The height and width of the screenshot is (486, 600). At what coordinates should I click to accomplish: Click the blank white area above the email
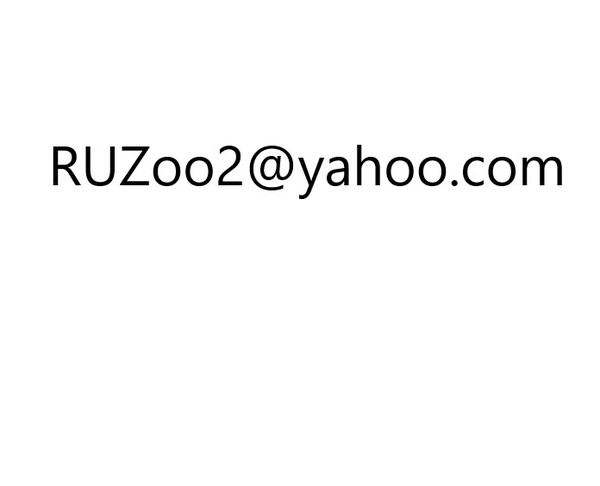[300, 69]
